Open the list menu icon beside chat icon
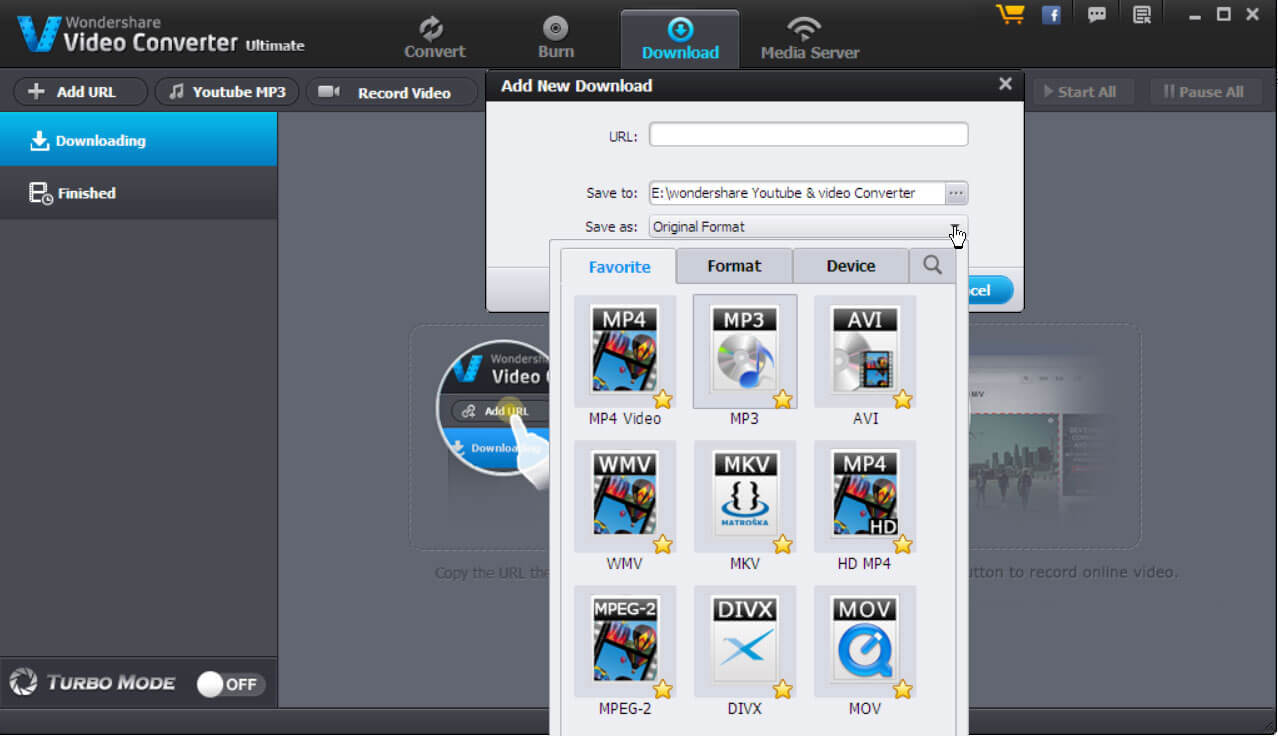 click(1142, 15)
